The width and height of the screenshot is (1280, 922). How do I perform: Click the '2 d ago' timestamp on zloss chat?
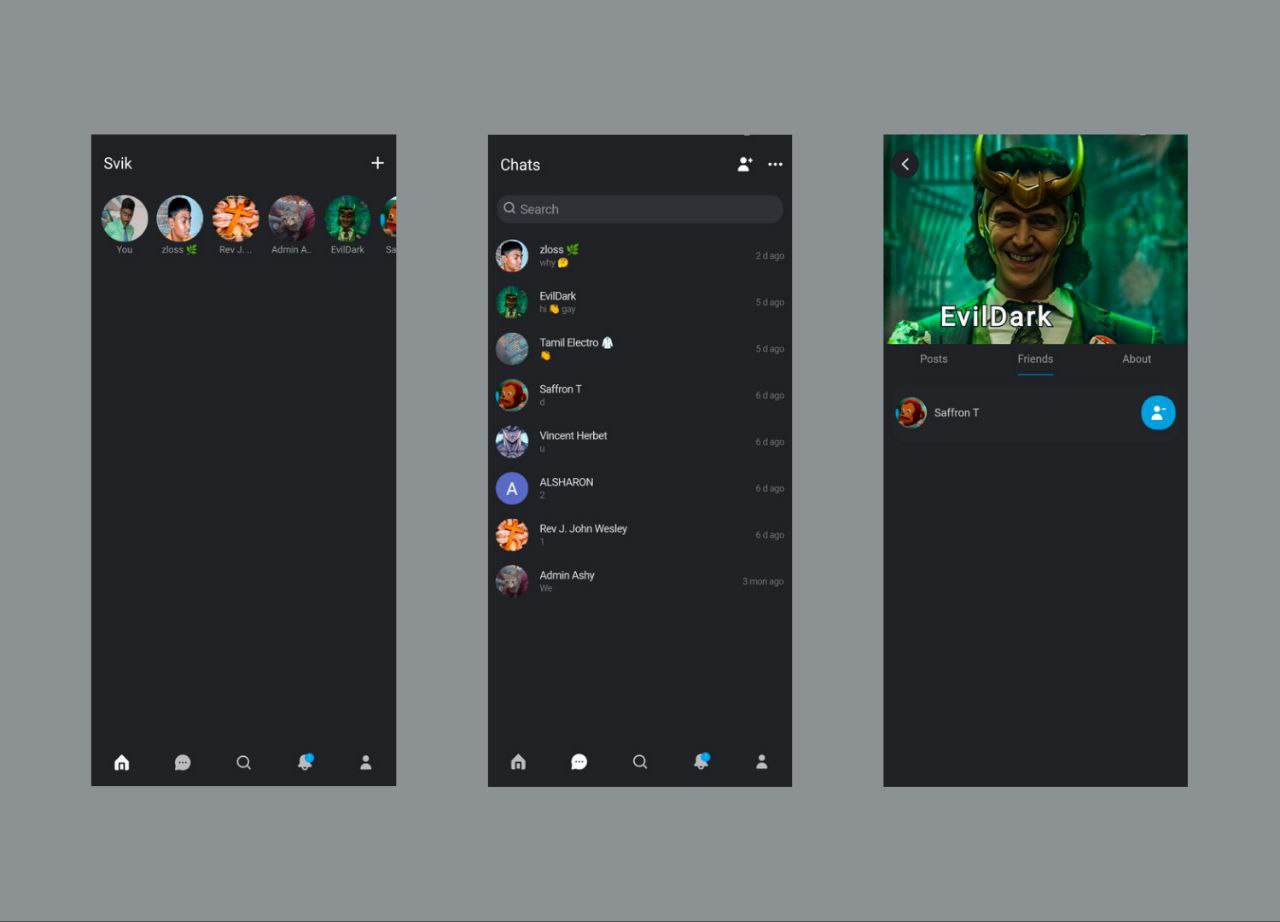click(770, 256)
